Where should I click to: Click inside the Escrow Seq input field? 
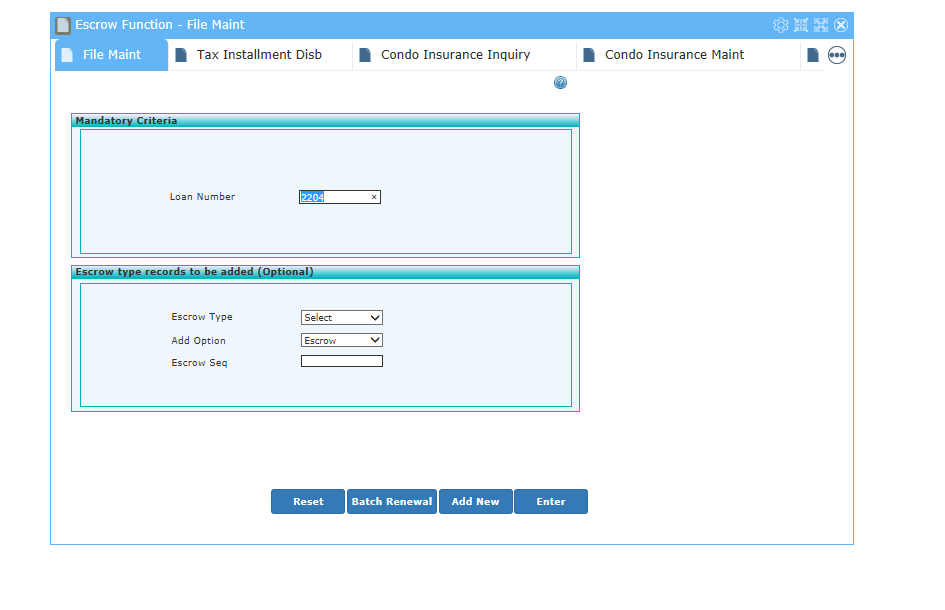click(342, 360)
